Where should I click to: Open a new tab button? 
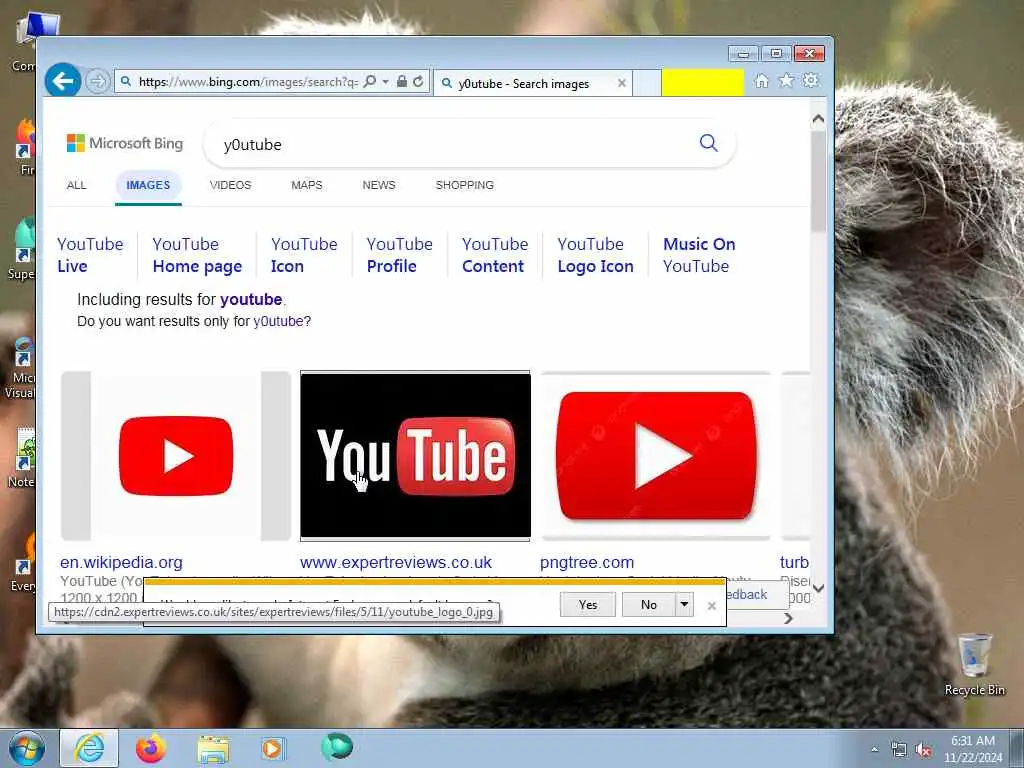tap(647, 83)
